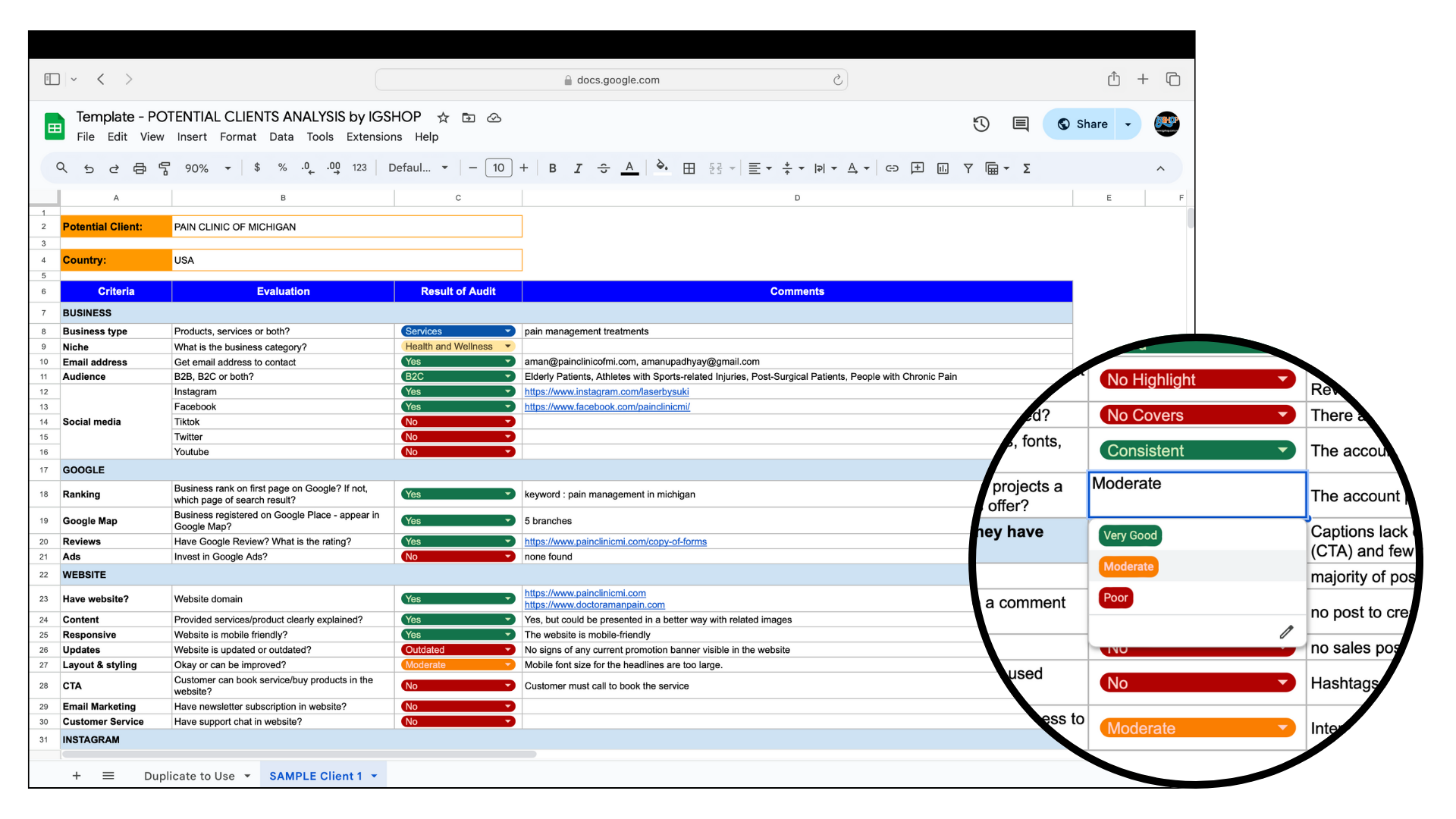The width and height of the screenshot is (1456, 819).
Task: Open the Insert menu
Action: pyautogui.click(x=192, y=136)
